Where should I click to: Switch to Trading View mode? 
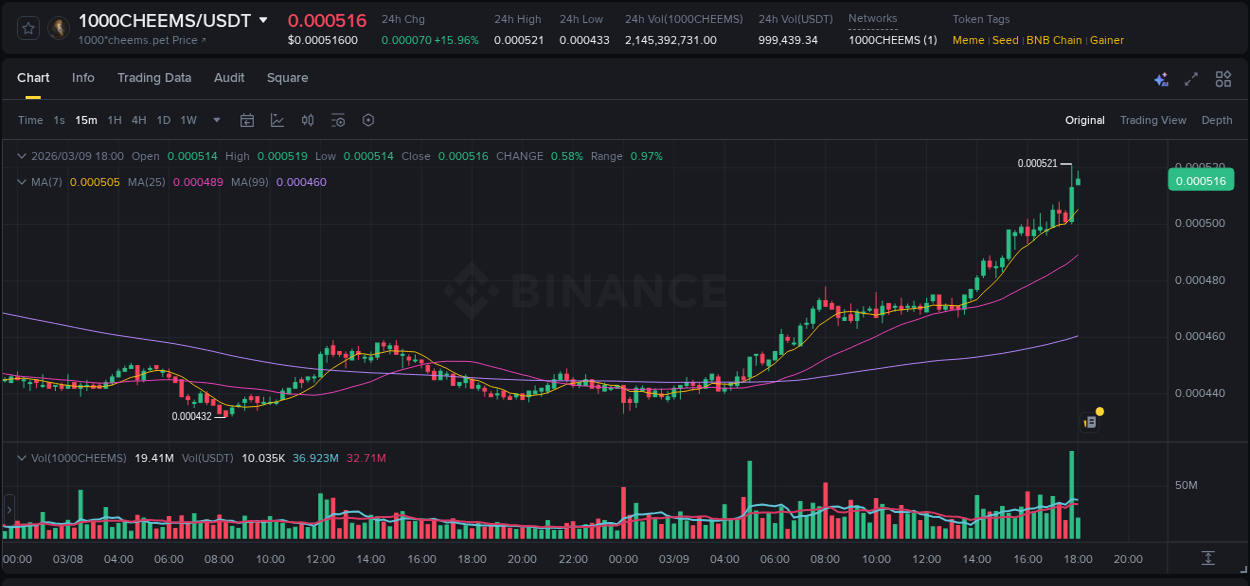click(1153, 120)
